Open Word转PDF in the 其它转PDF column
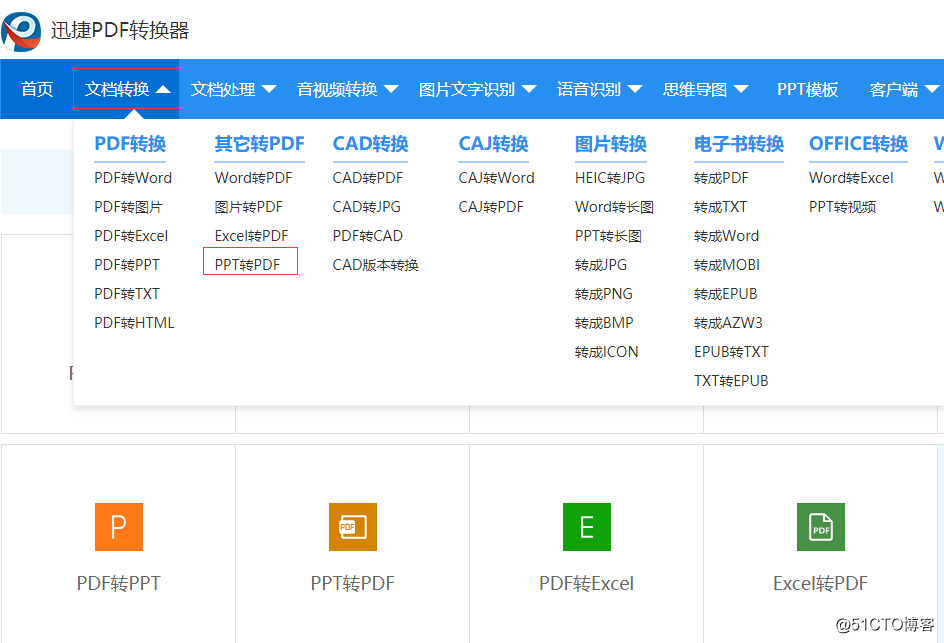The height and width of the screenshot is (643, 944). [253, 178]
